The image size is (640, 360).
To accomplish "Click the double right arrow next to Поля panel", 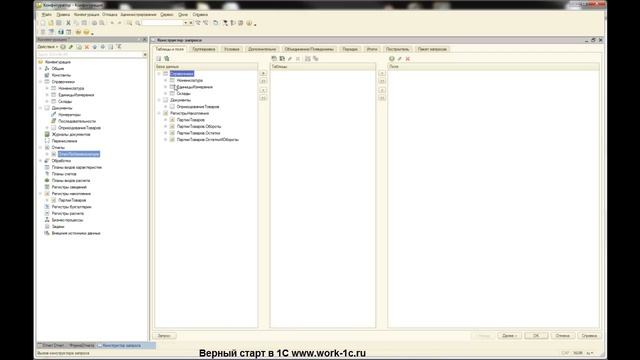I will tap(382, 81).
